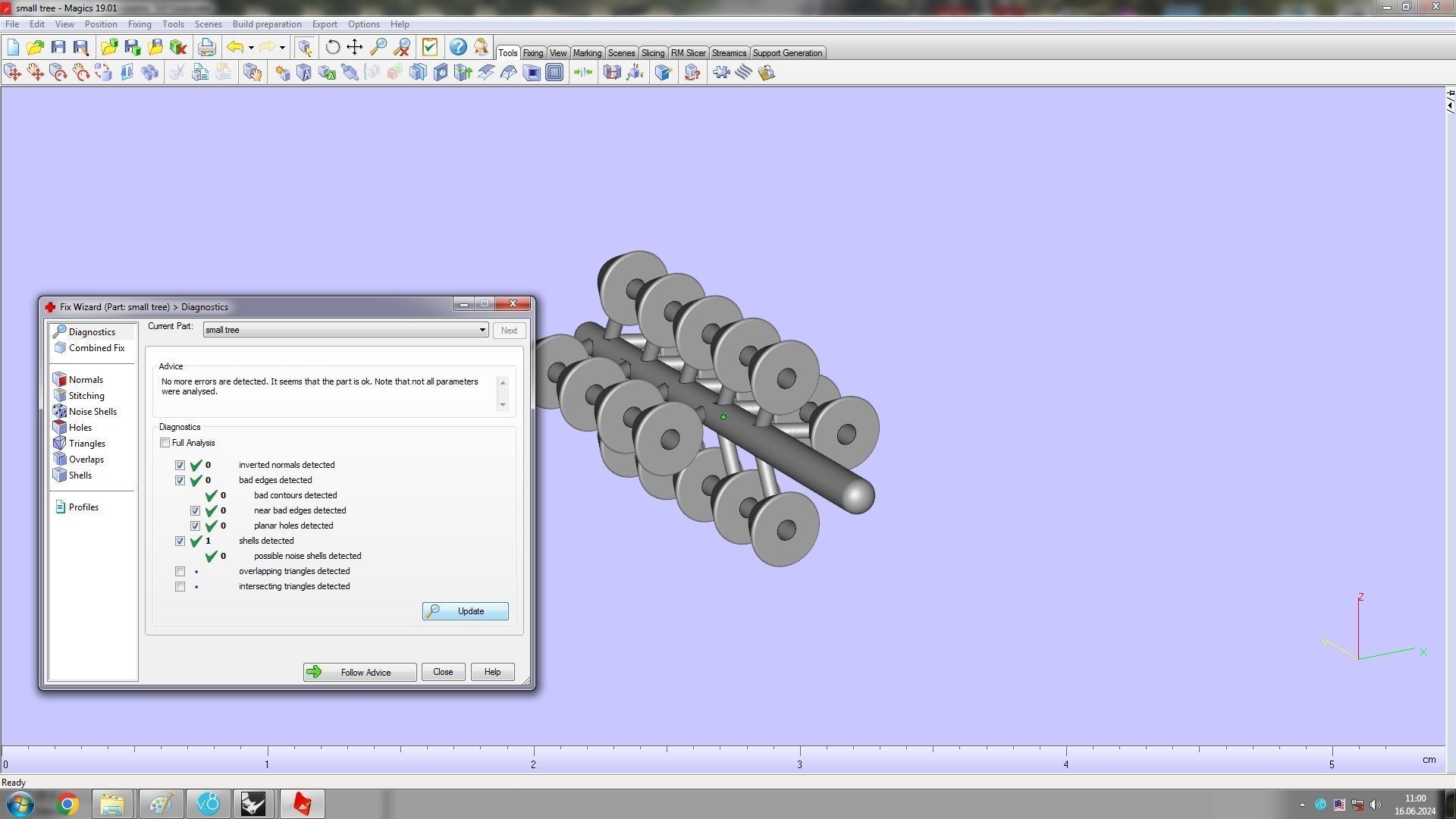
Task: Click the part-selection cube with cursor icon
Action: coord(305,47)
